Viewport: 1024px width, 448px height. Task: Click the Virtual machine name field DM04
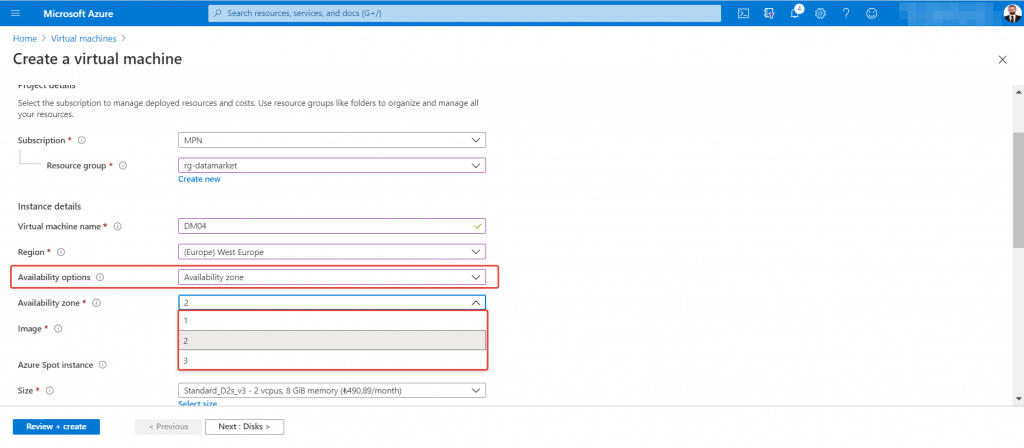332,227
